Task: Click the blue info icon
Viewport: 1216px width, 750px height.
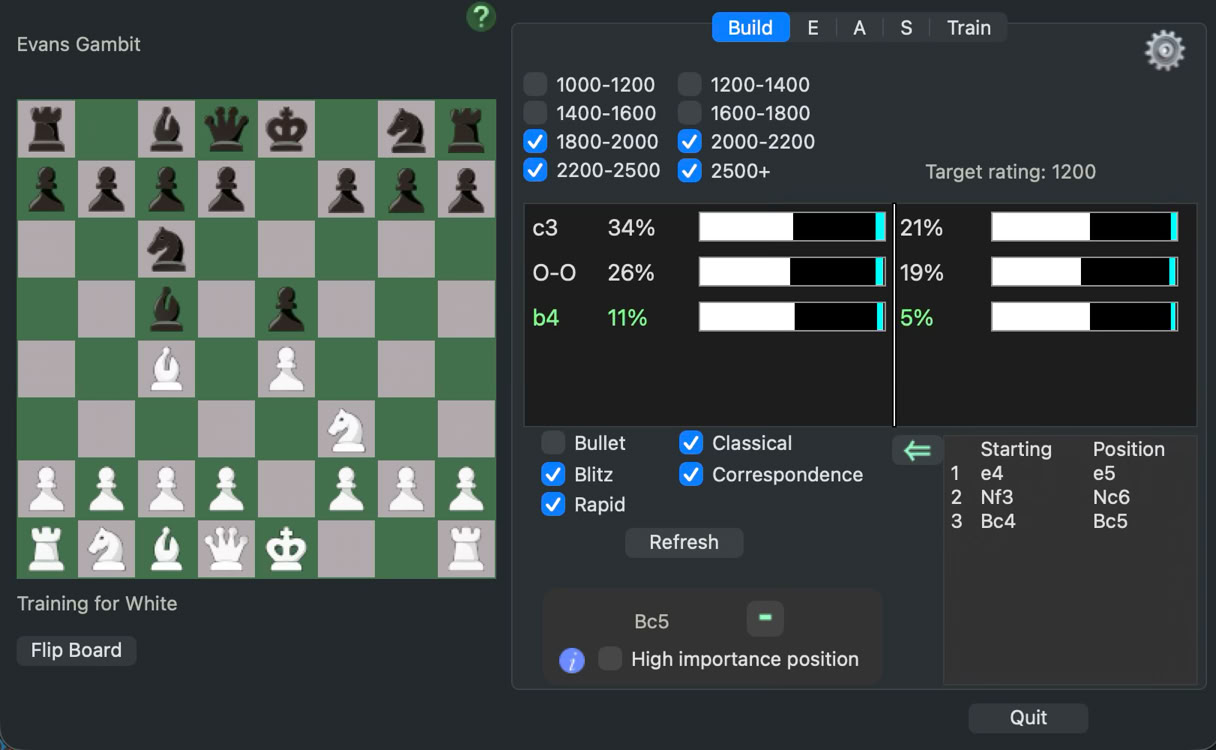Action: pos(572,660)
